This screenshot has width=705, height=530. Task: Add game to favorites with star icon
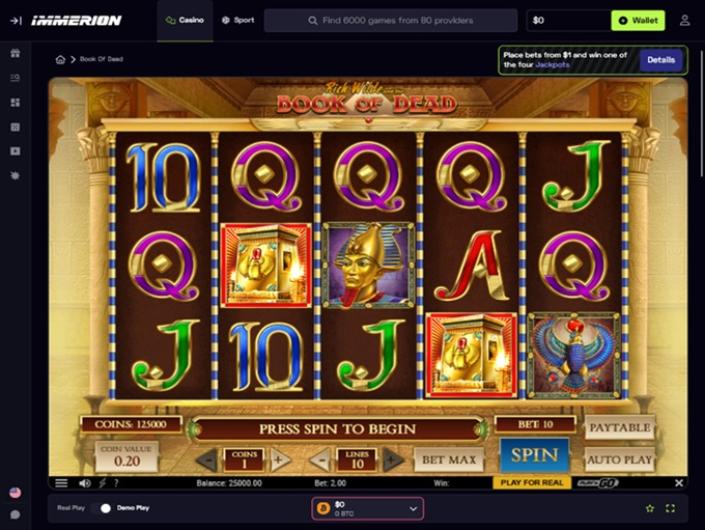[650, 508]
